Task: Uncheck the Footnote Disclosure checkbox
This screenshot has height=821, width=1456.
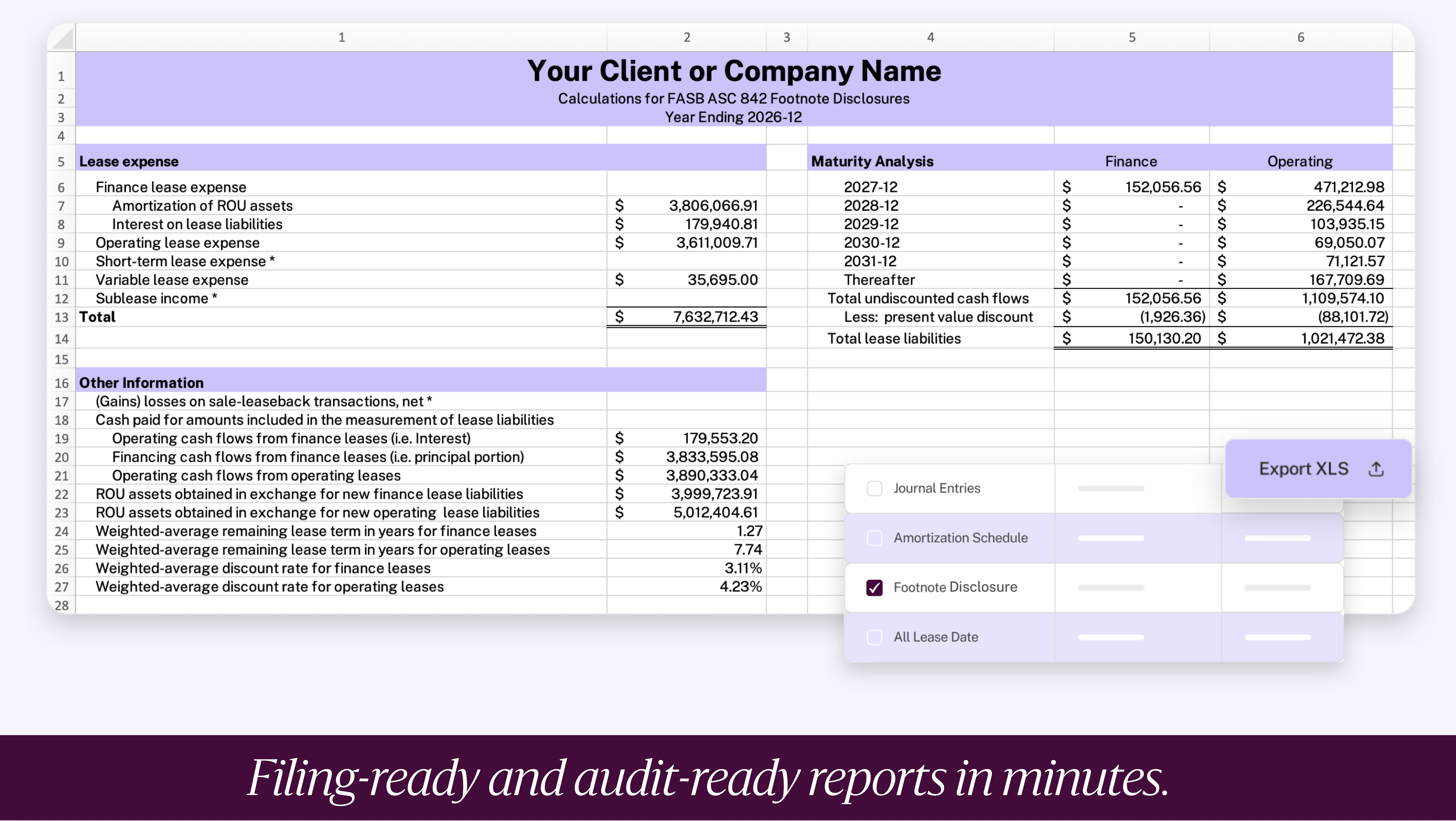Action: 874,588
